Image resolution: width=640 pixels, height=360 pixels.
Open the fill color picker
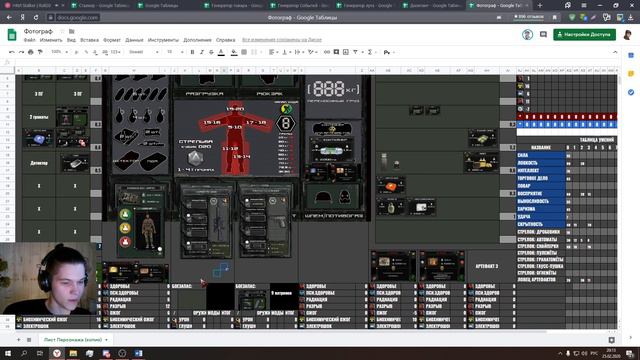(x=234, y=52)
